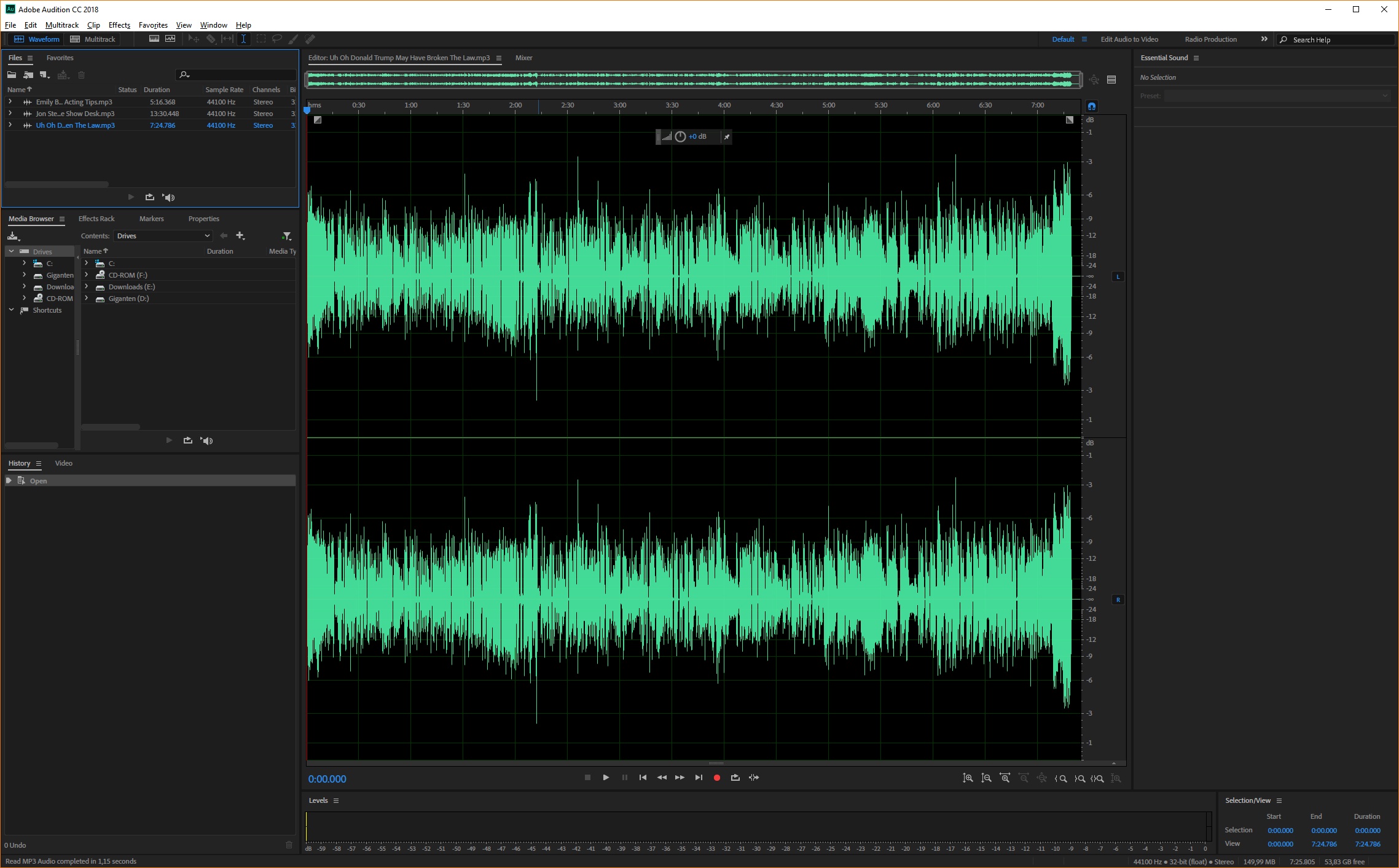Click the Zoom In Amplitude icon on waveform

tap(967, 778)
